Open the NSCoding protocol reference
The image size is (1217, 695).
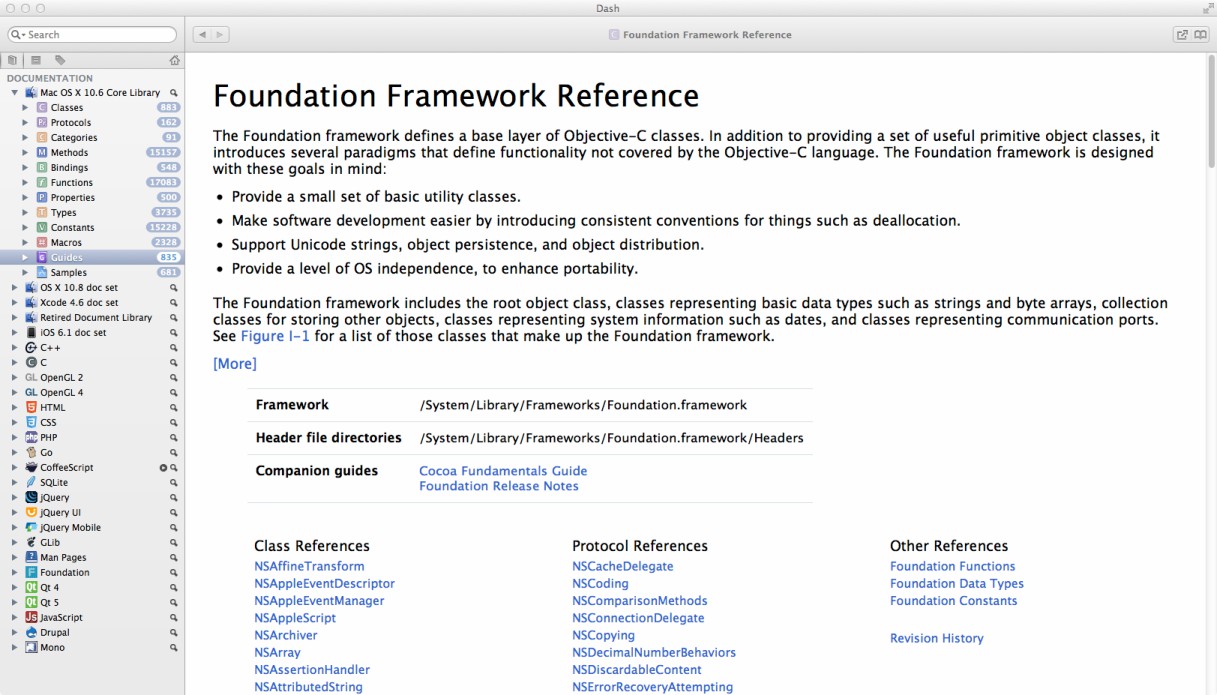pyautogui.click(x=600, y=584)
